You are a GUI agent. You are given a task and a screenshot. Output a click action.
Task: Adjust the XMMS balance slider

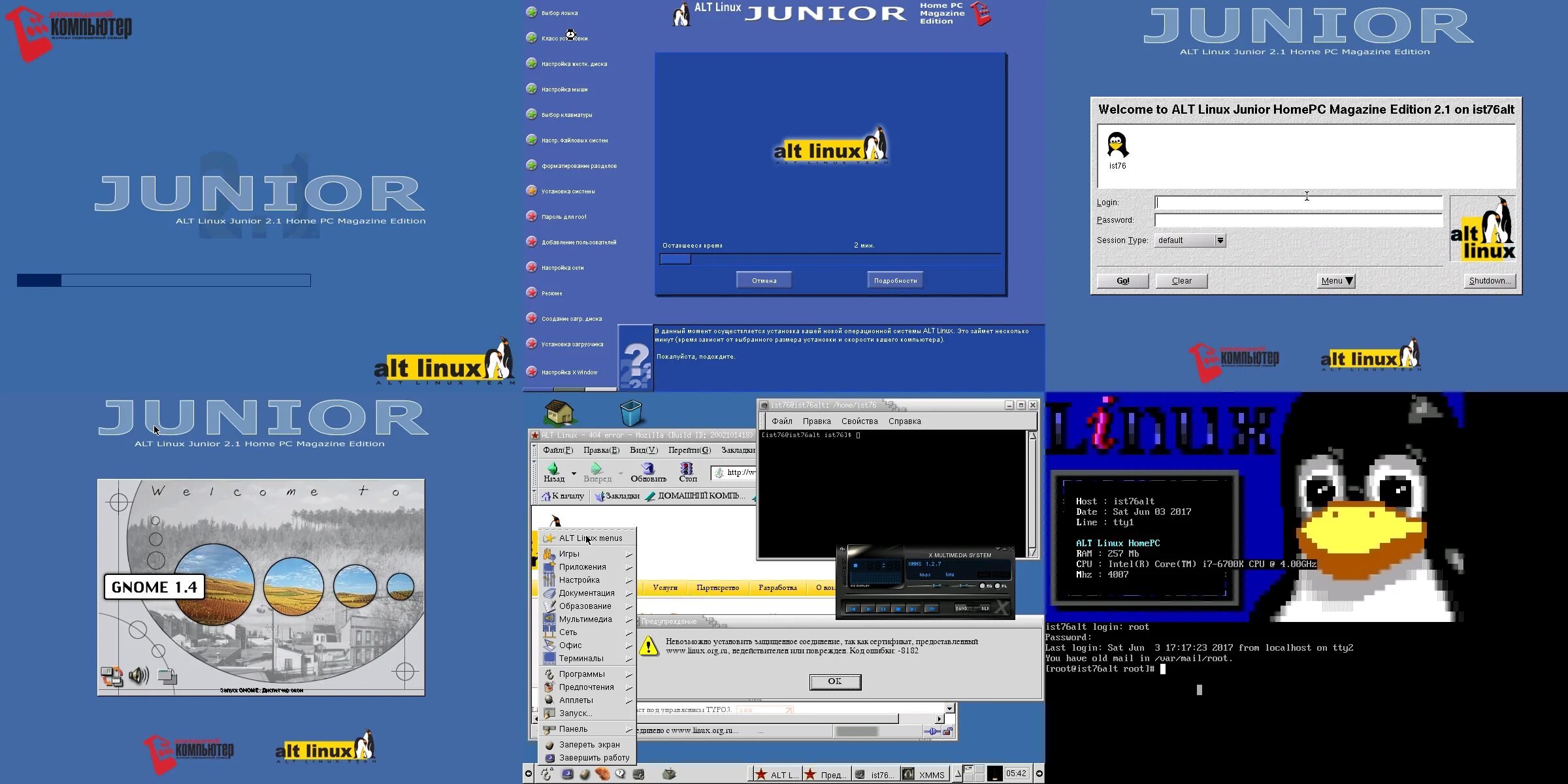coord(963,586)
